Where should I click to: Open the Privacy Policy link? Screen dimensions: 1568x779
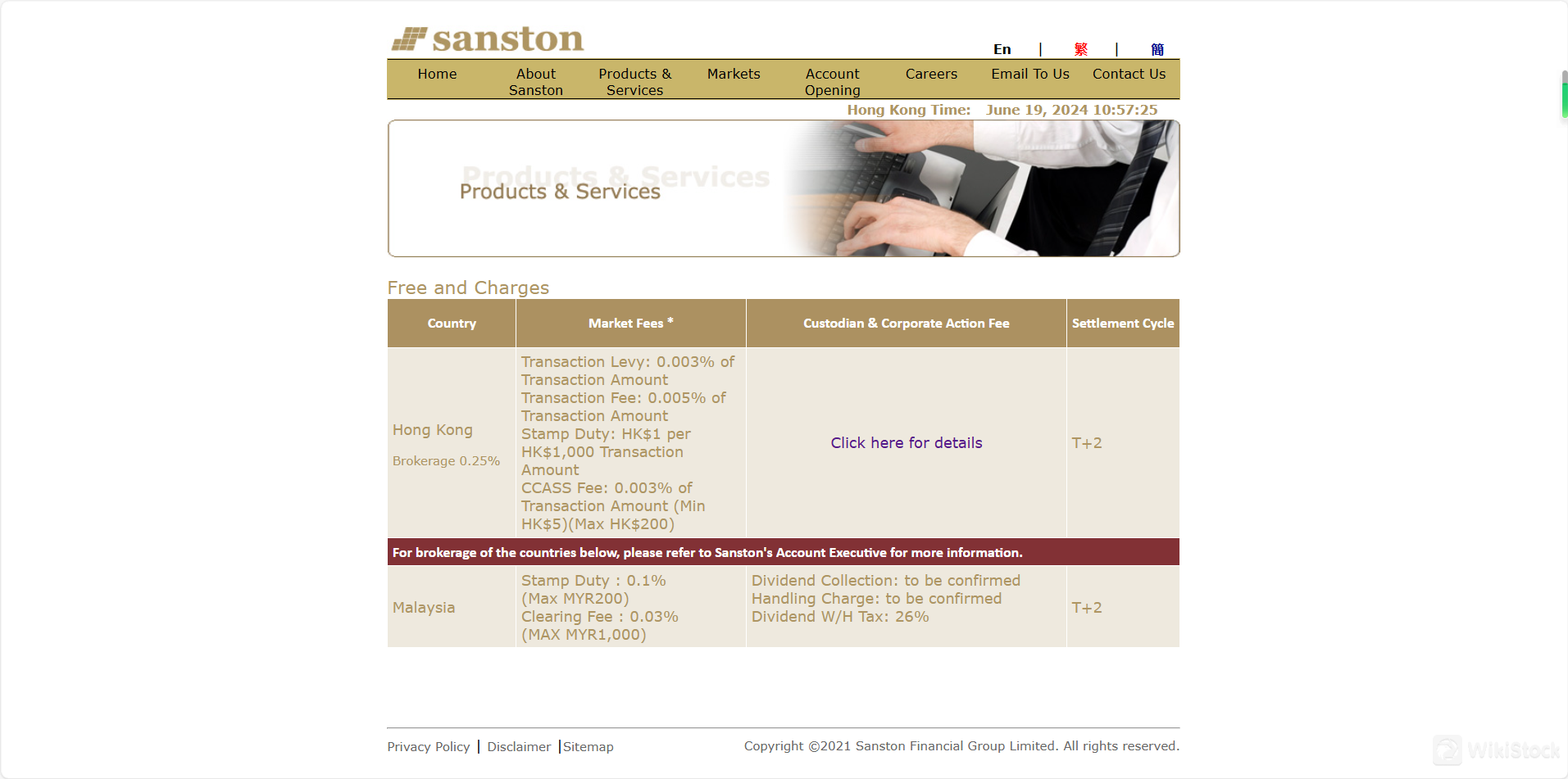(428, 747)
